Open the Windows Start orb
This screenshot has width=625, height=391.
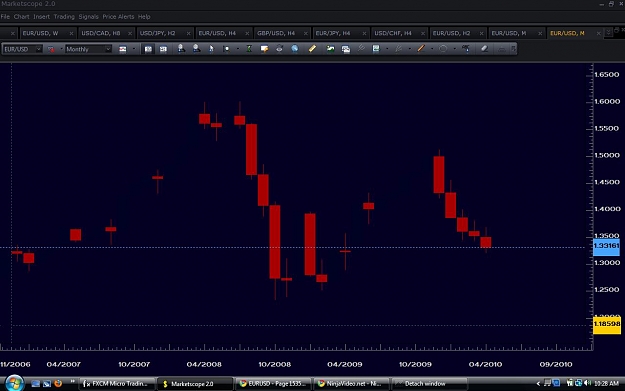click(x=14, y=383)
